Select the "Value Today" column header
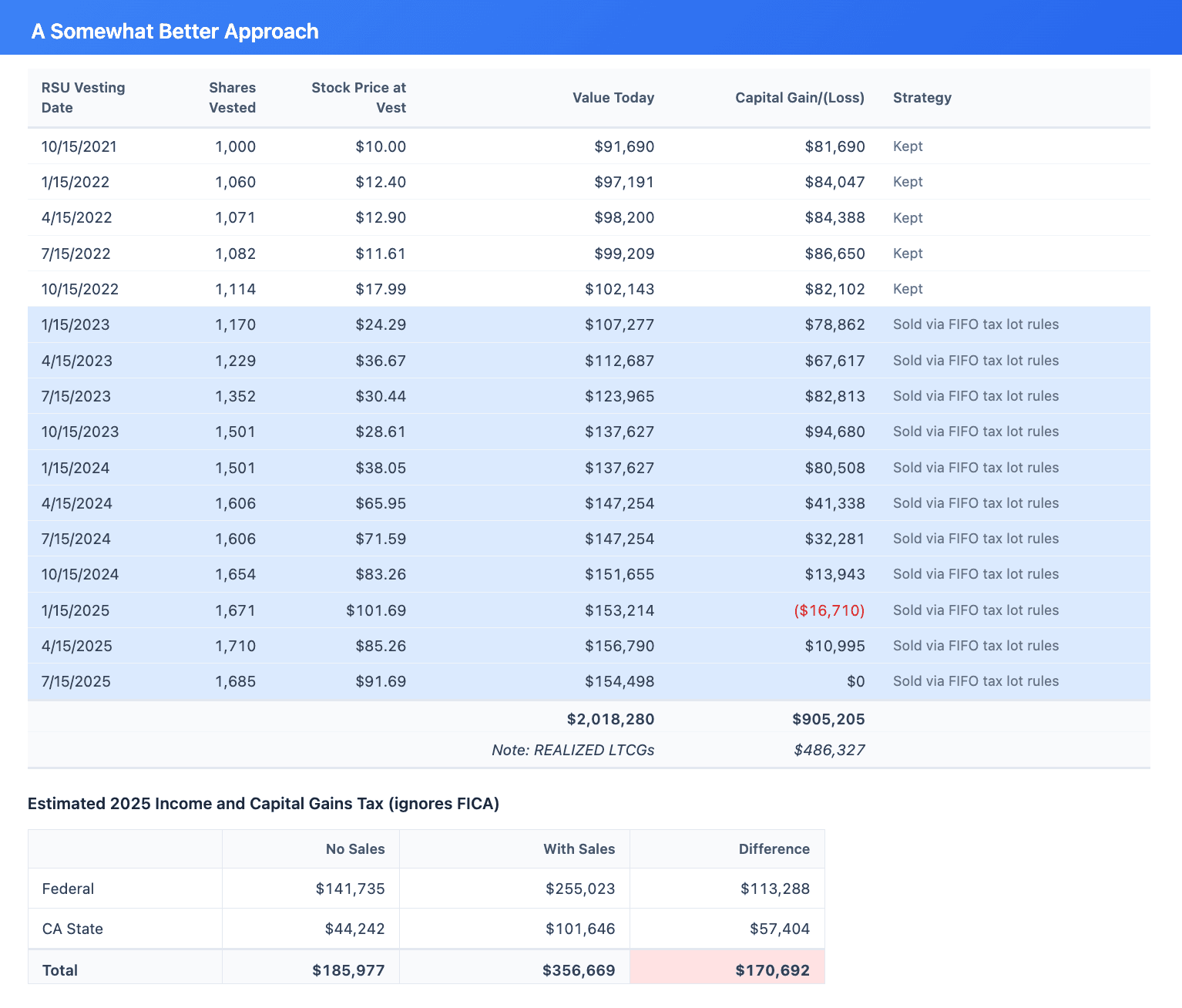Image resolution: width=1182 pixels, height=1008 pixels. 613,98
